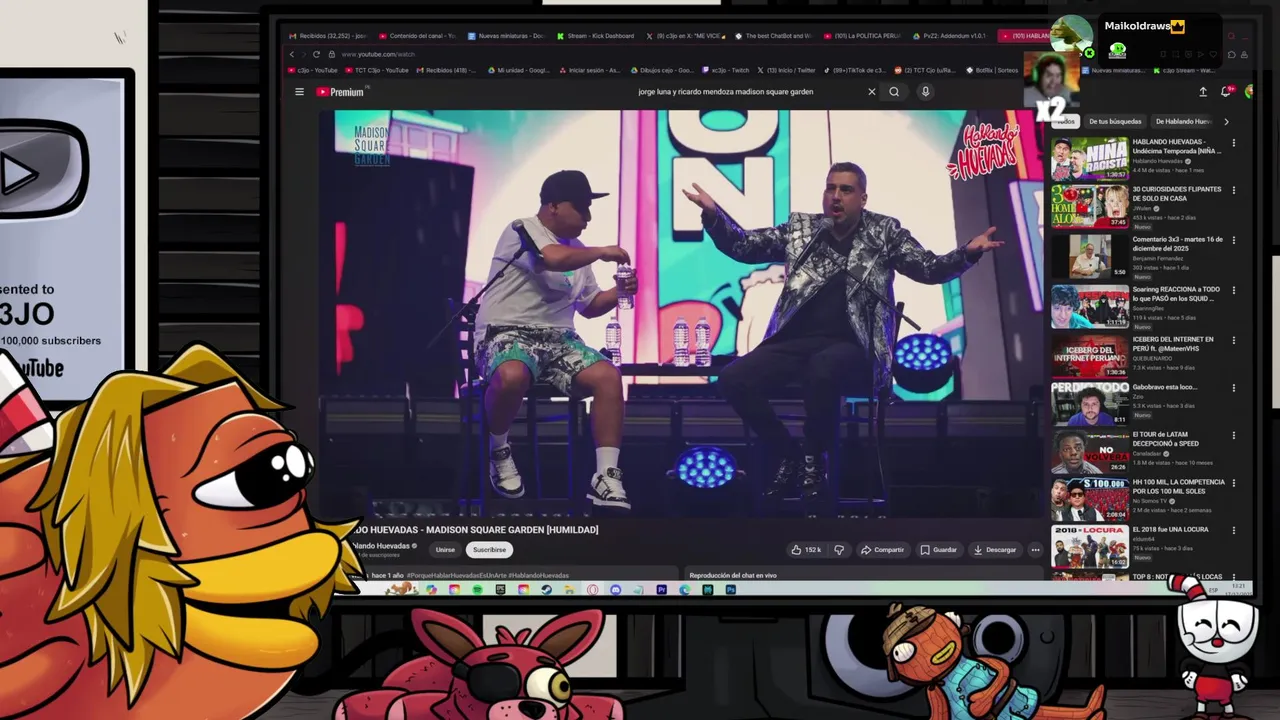Open ICEBERG DEL INTERNET EN PERÚ video title
The image size is (1280, 720).
(1173, 343)
